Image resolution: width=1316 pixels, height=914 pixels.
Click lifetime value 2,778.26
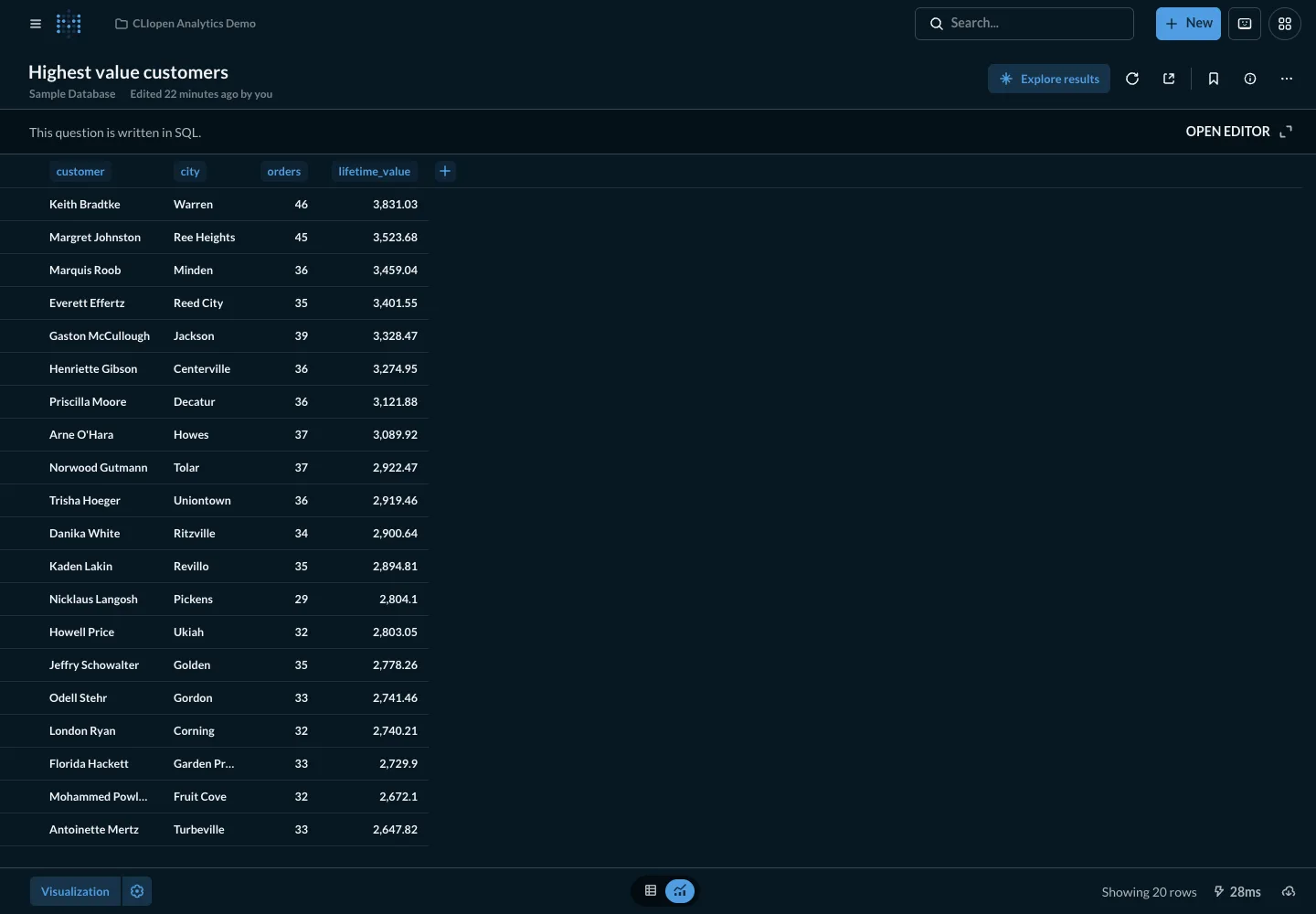click(395, 665)
